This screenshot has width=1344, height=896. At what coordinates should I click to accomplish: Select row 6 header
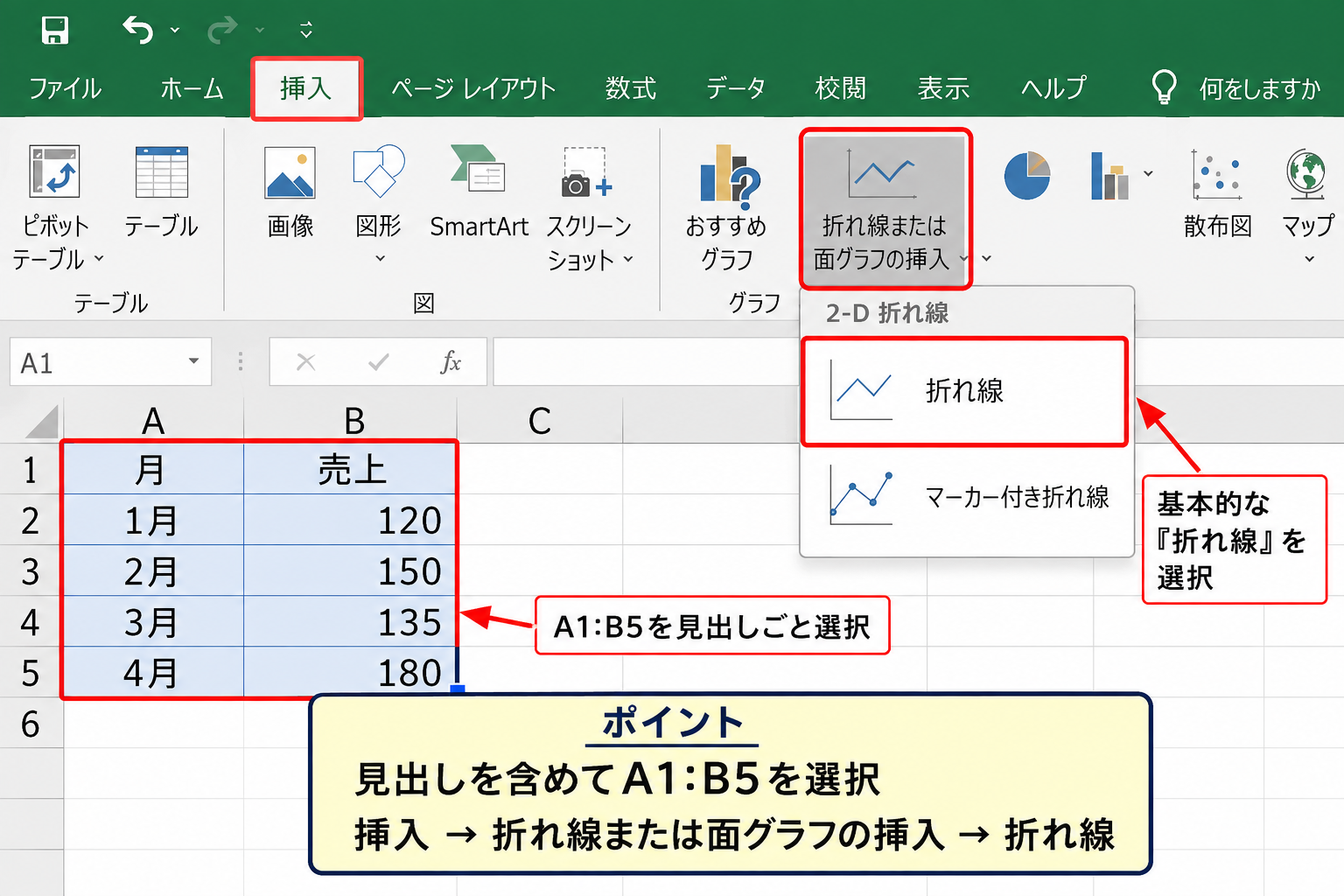[31, 724]
